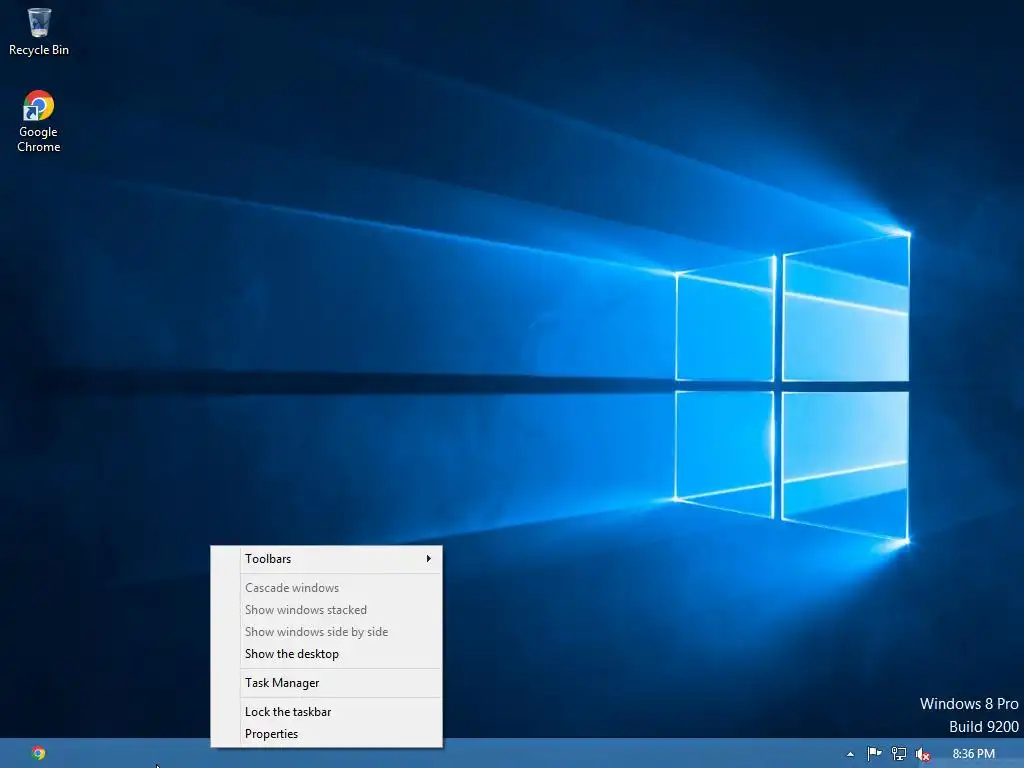
Task: Open Chrome from the taskbar
Action: point(39,753)
